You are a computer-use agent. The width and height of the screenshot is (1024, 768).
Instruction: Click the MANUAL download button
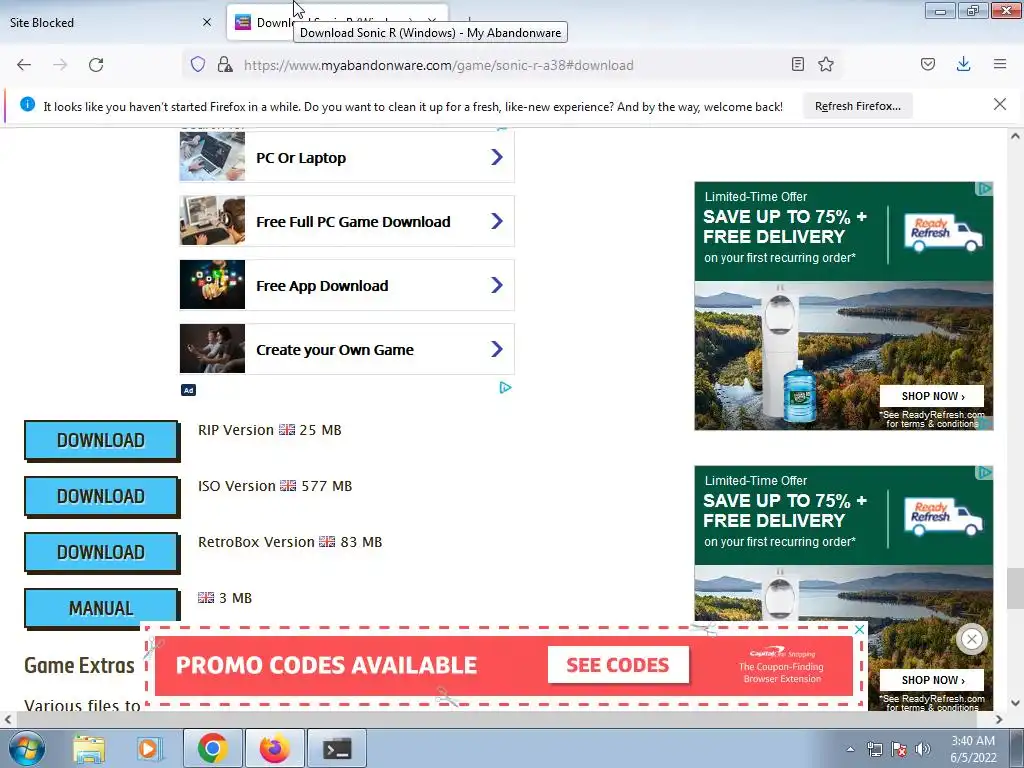(101, 609)
